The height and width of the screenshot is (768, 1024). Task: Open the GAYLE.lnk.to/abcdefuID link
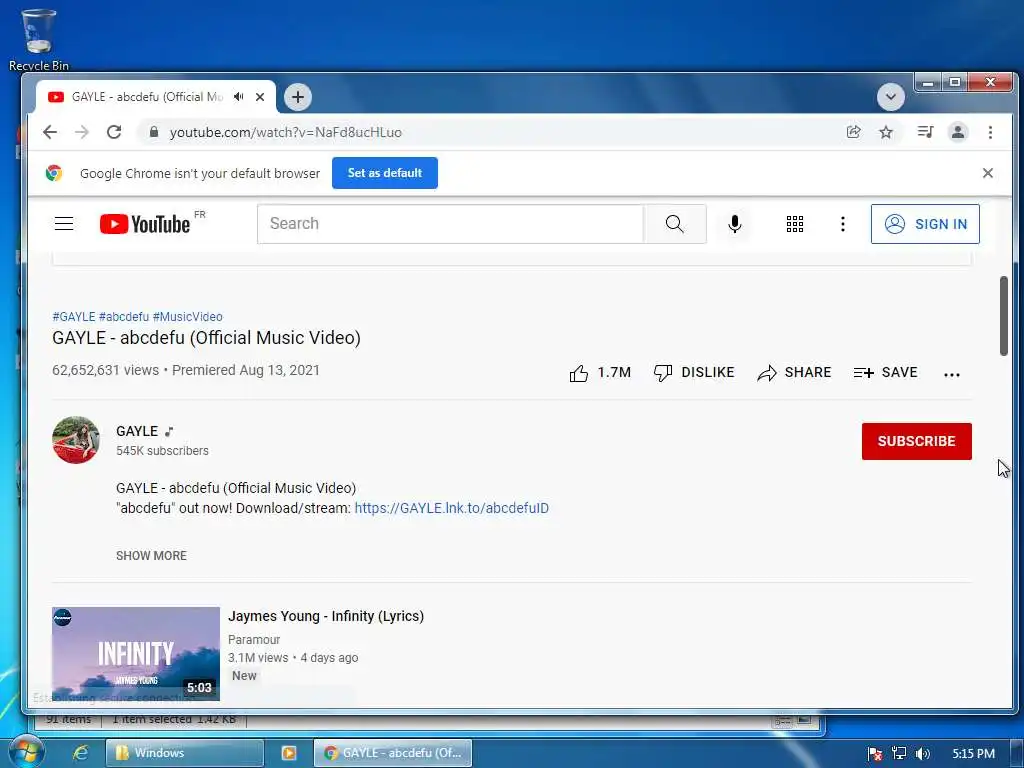coord(451,508)
